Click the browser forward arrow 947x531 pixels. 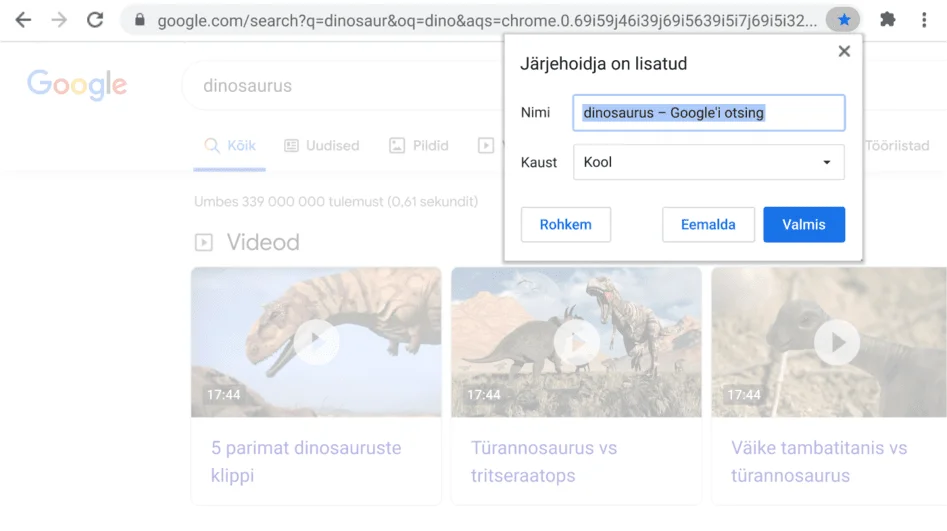pos(59,20)
